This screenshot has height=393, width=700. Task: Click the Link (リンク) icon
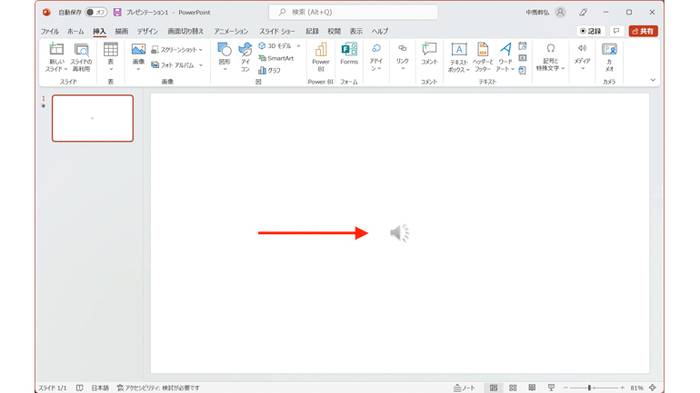[402, 48]
